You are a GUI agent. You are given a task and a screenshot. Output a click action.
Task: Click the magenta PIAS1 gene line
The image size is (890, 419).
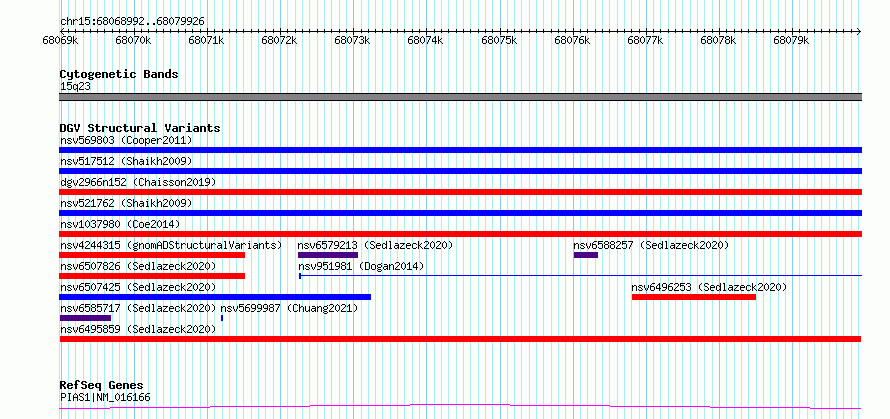460,407
